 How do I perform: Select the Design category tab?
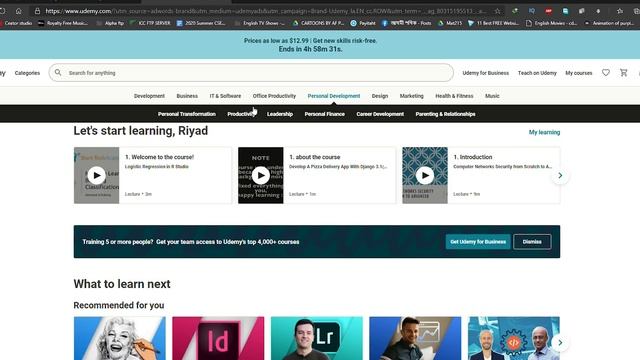coord(380,96)
